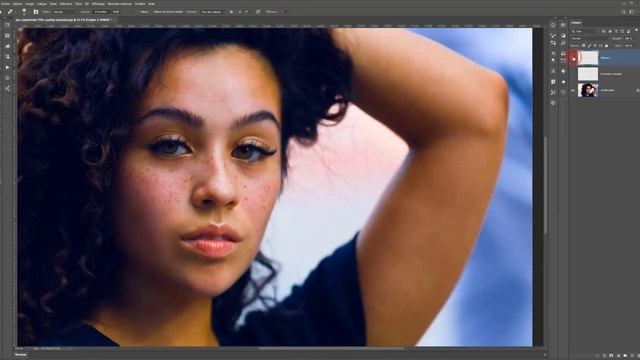
Task: Toggle layer filtering on/off switch
Action: [636, 30]
